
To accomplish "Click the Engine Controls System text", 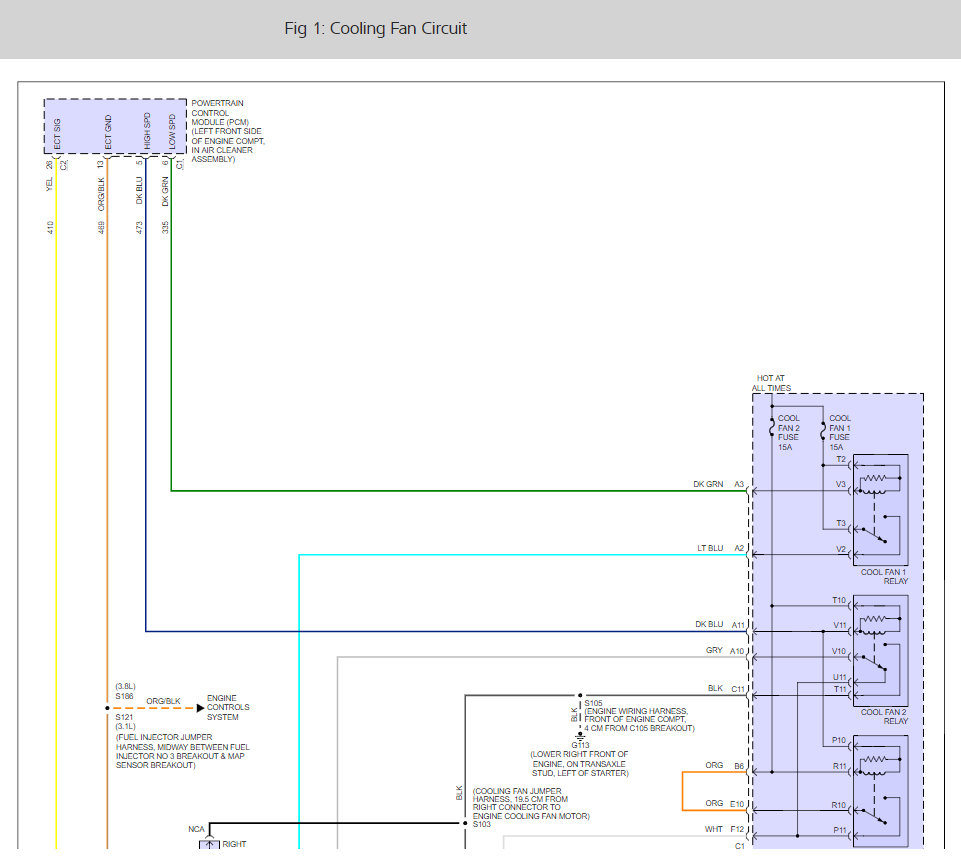I will [x=228, y=708].
